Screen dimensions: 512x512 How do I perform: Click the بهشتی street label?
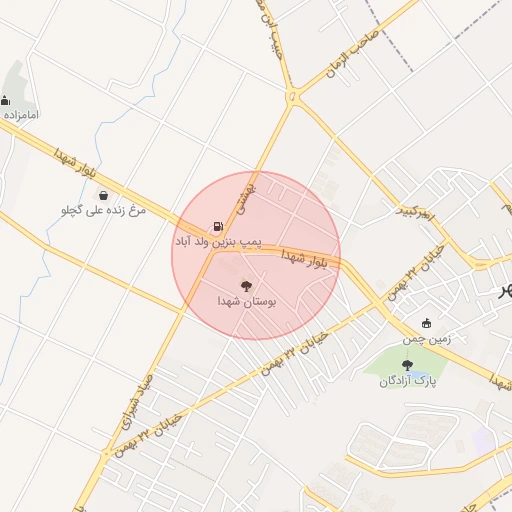click(246, 200)
